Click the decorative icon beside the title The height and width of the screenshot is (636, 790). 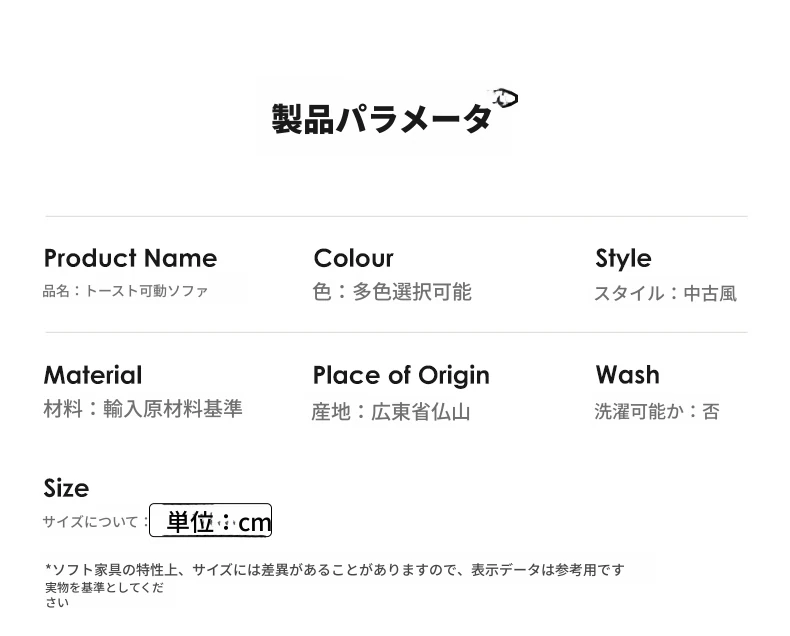click(x=504, y=98)
